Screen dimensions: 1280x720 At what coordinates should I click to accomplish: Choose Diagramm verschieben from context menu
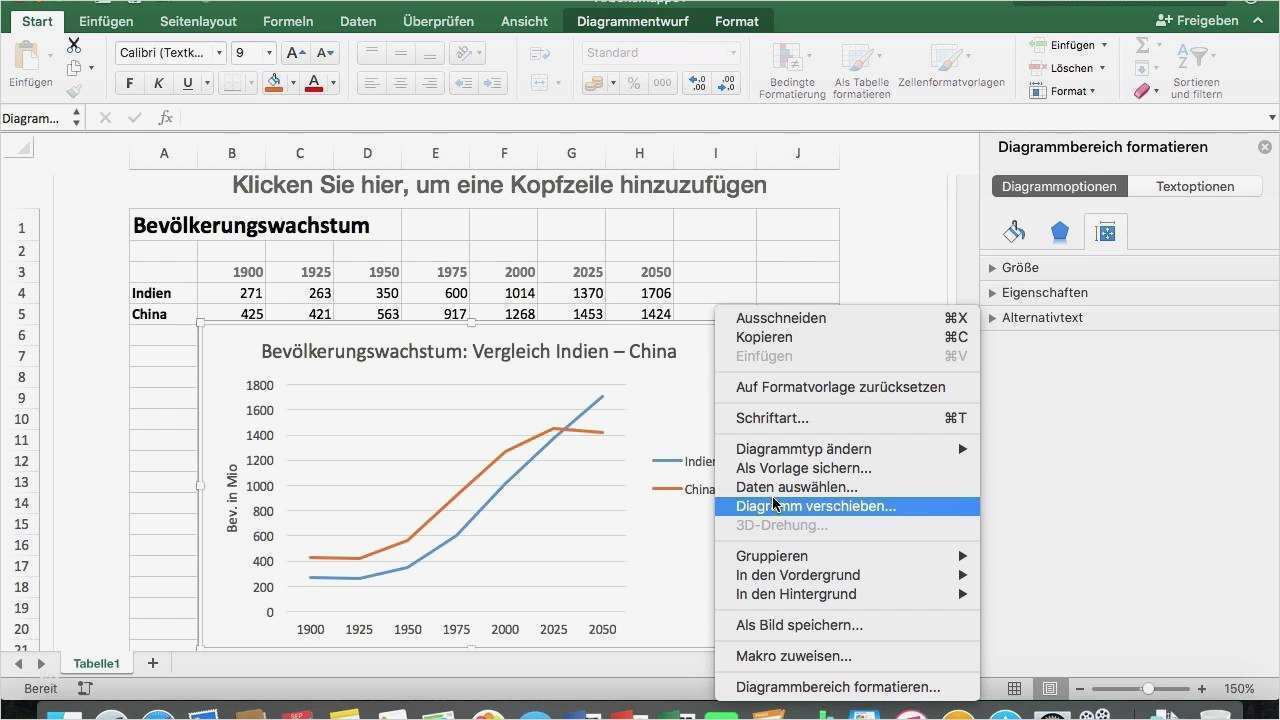point(816,506)
